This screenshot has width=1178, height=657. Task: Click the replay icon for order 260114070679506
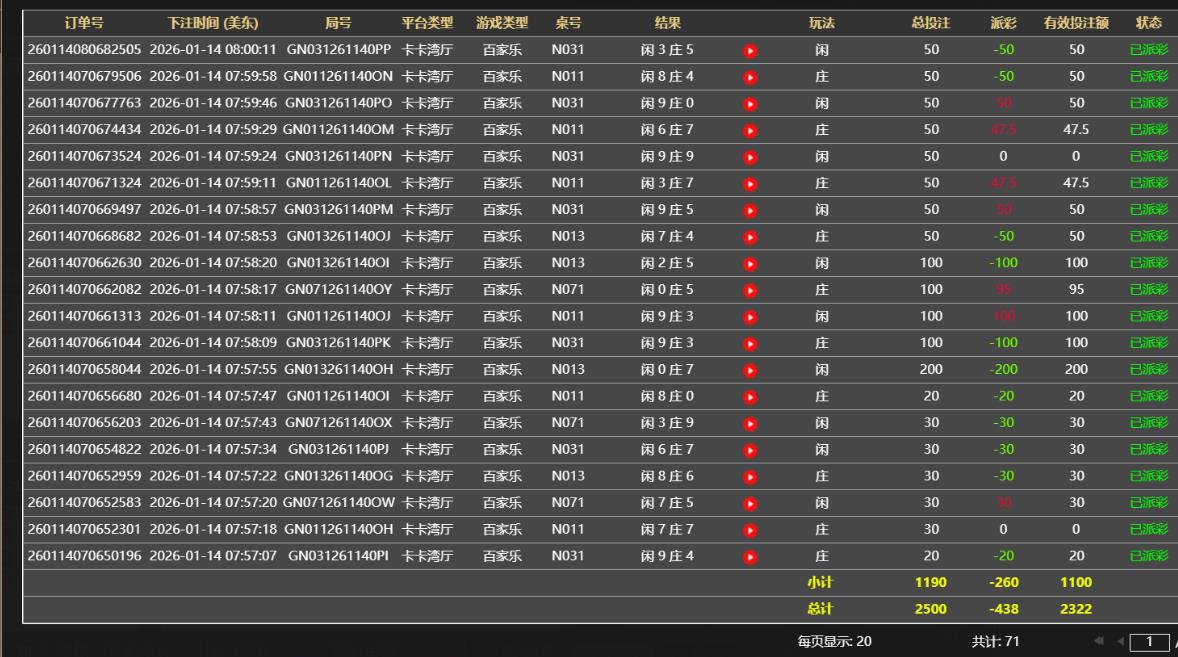point(750,77)
